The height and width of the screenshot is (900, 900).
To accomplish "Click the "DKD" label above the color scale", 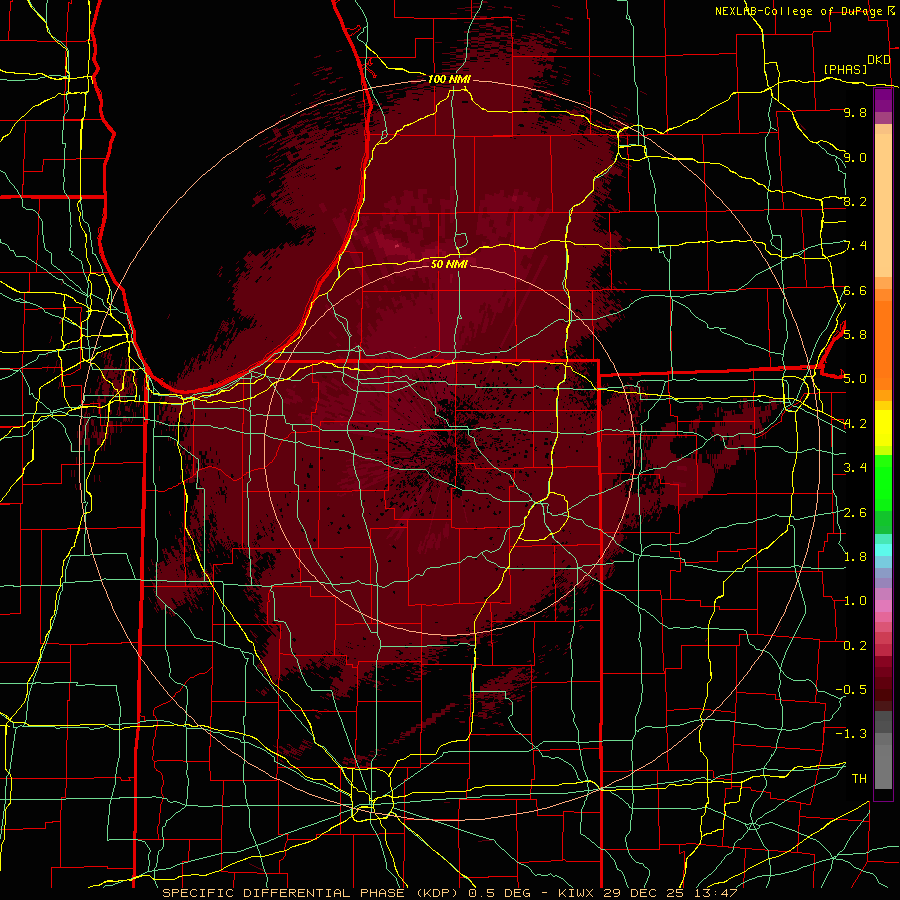I will (x=879, y=60).
